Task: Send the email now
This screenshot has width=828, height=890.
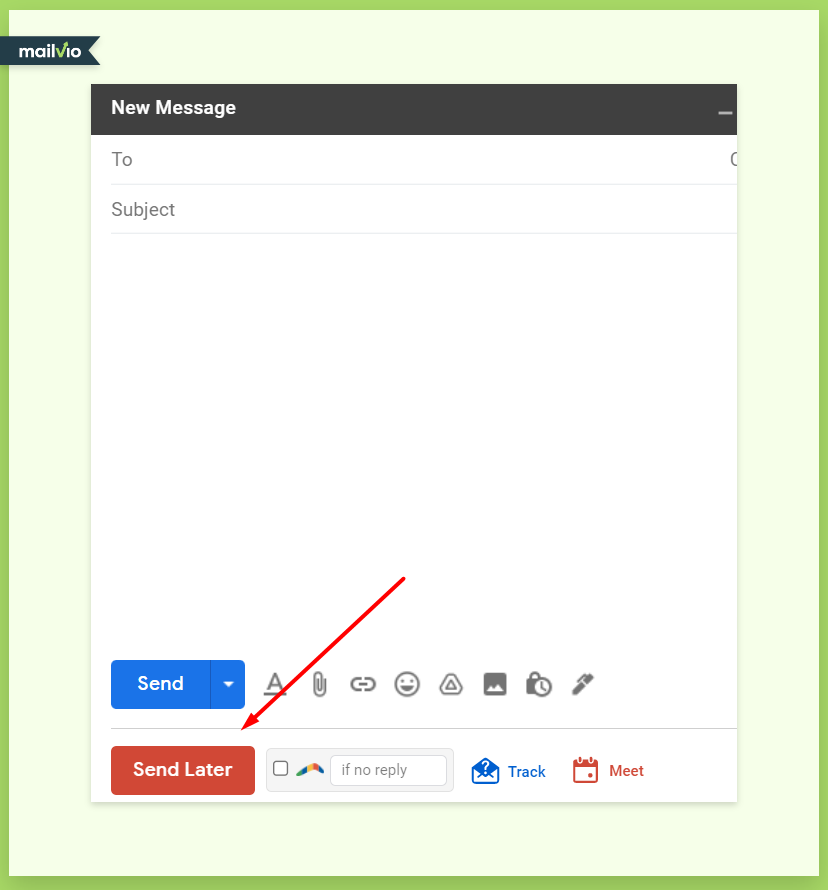Action: pos(159,684)
